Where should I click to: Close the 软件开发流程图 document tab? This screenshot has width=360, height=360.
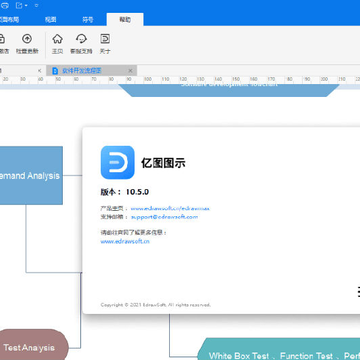click(x=130, y=71)
